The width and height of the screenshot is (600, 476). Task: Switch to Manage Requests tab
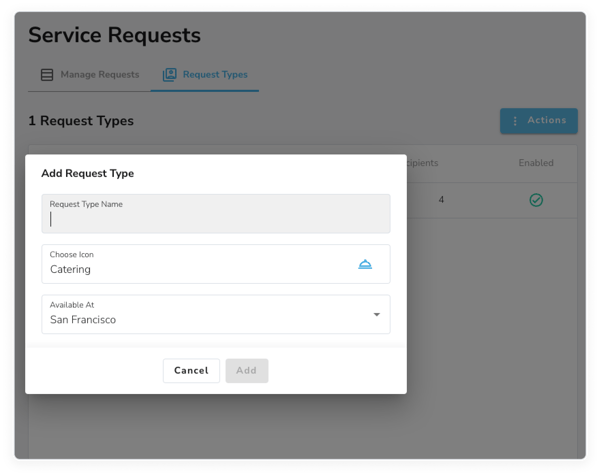pos(90,75)
